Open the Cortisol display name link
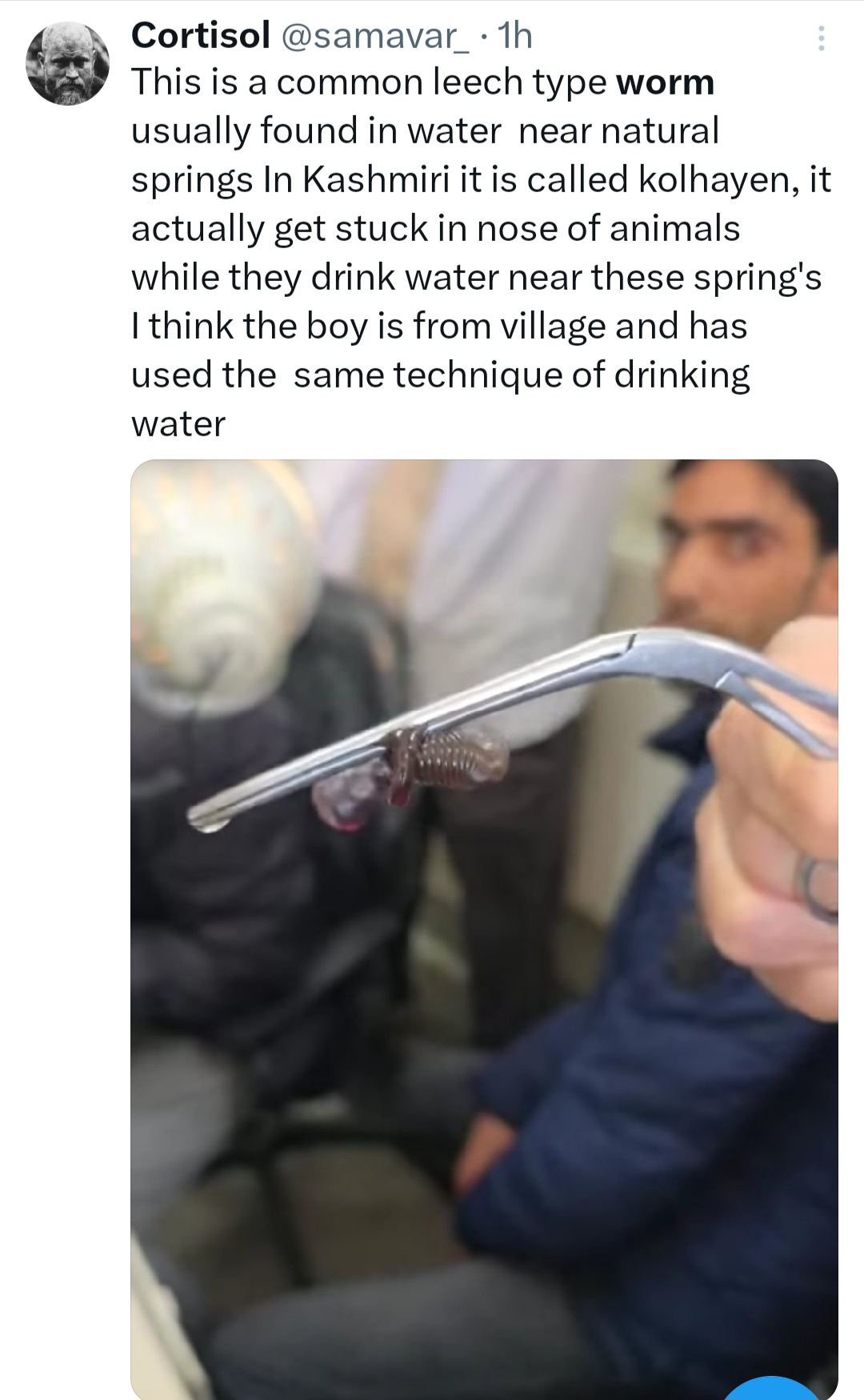The image size is (864, 1400). [x=200, y=36]
